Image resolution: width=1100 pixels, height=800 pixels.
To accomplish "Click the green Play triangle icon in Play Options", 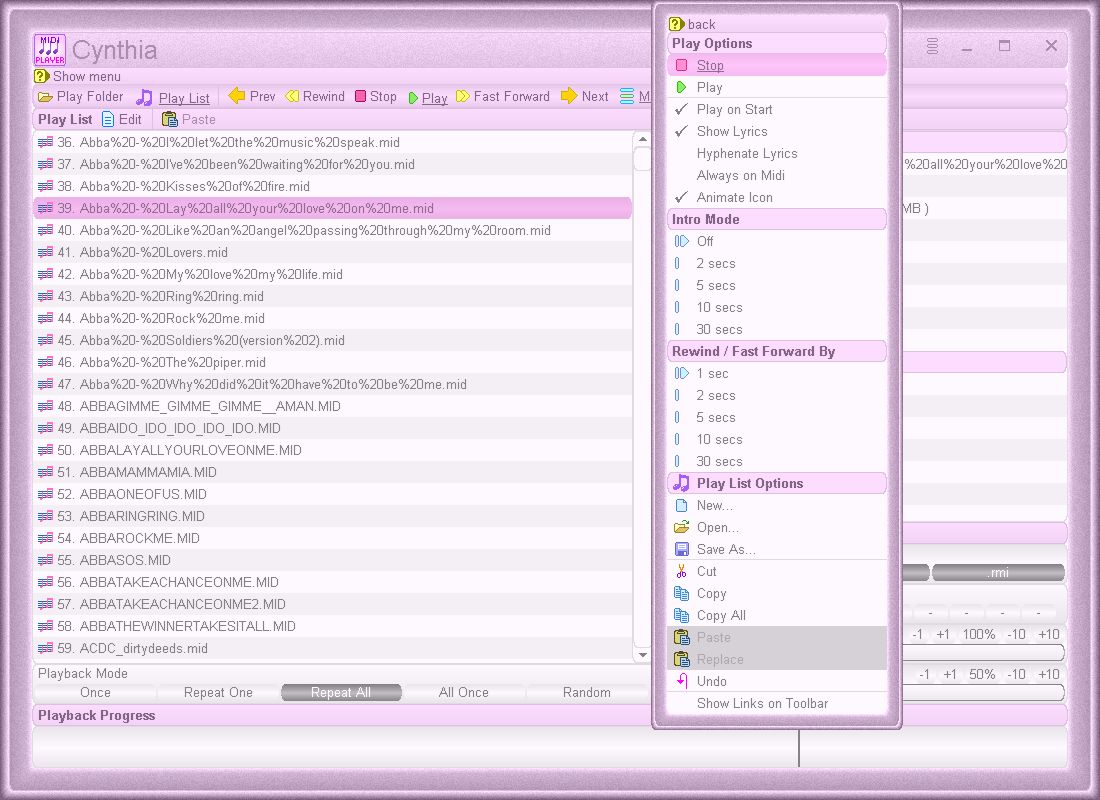I will tap(681, 87).
